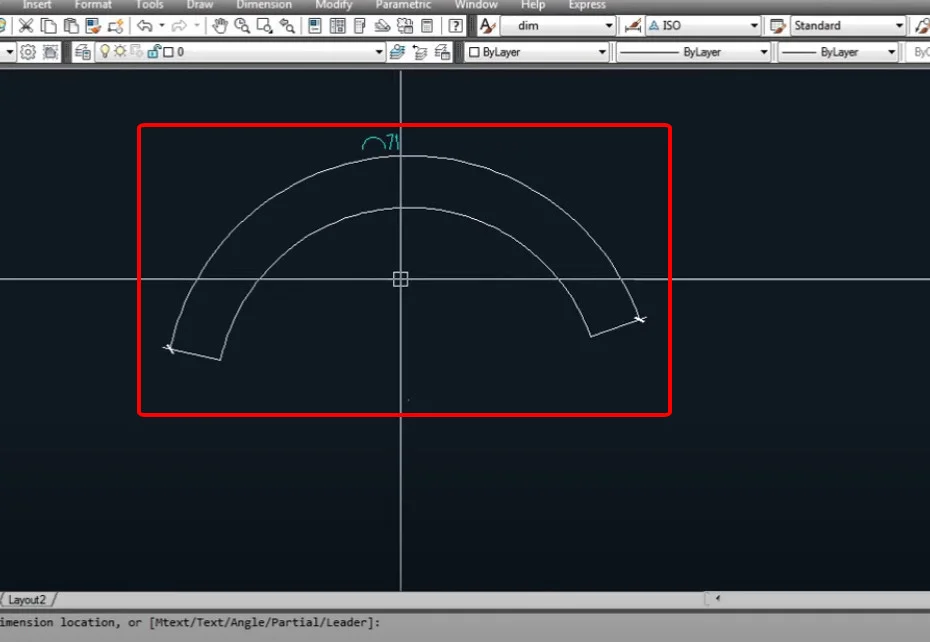The width and height of the screenshot is (930, 642).
Task: Expand the undo history arrow
Action: (161, 26)
